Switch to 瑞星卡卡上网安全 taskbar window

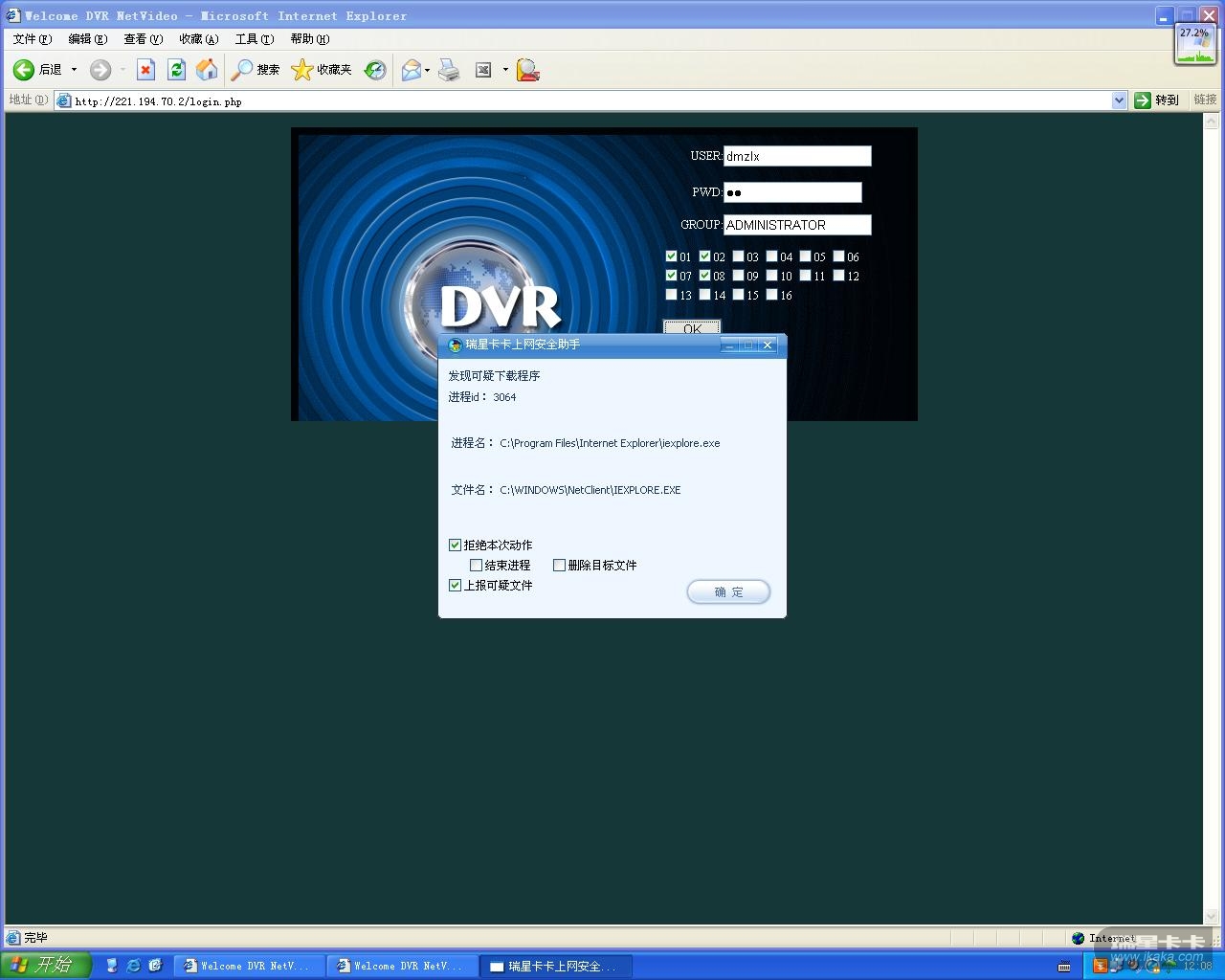[x=555, y=967]
